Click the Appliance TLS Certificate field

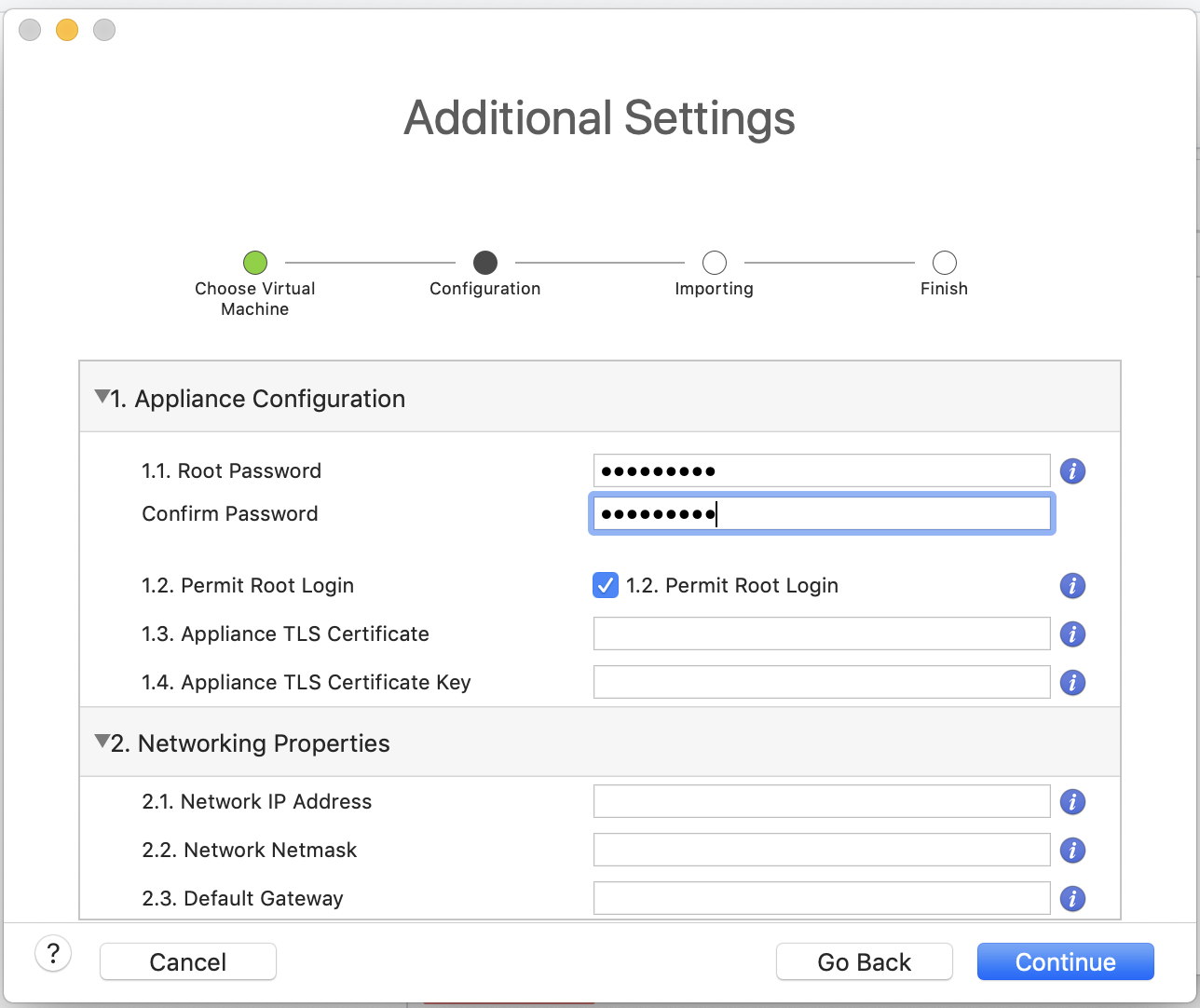822,633
